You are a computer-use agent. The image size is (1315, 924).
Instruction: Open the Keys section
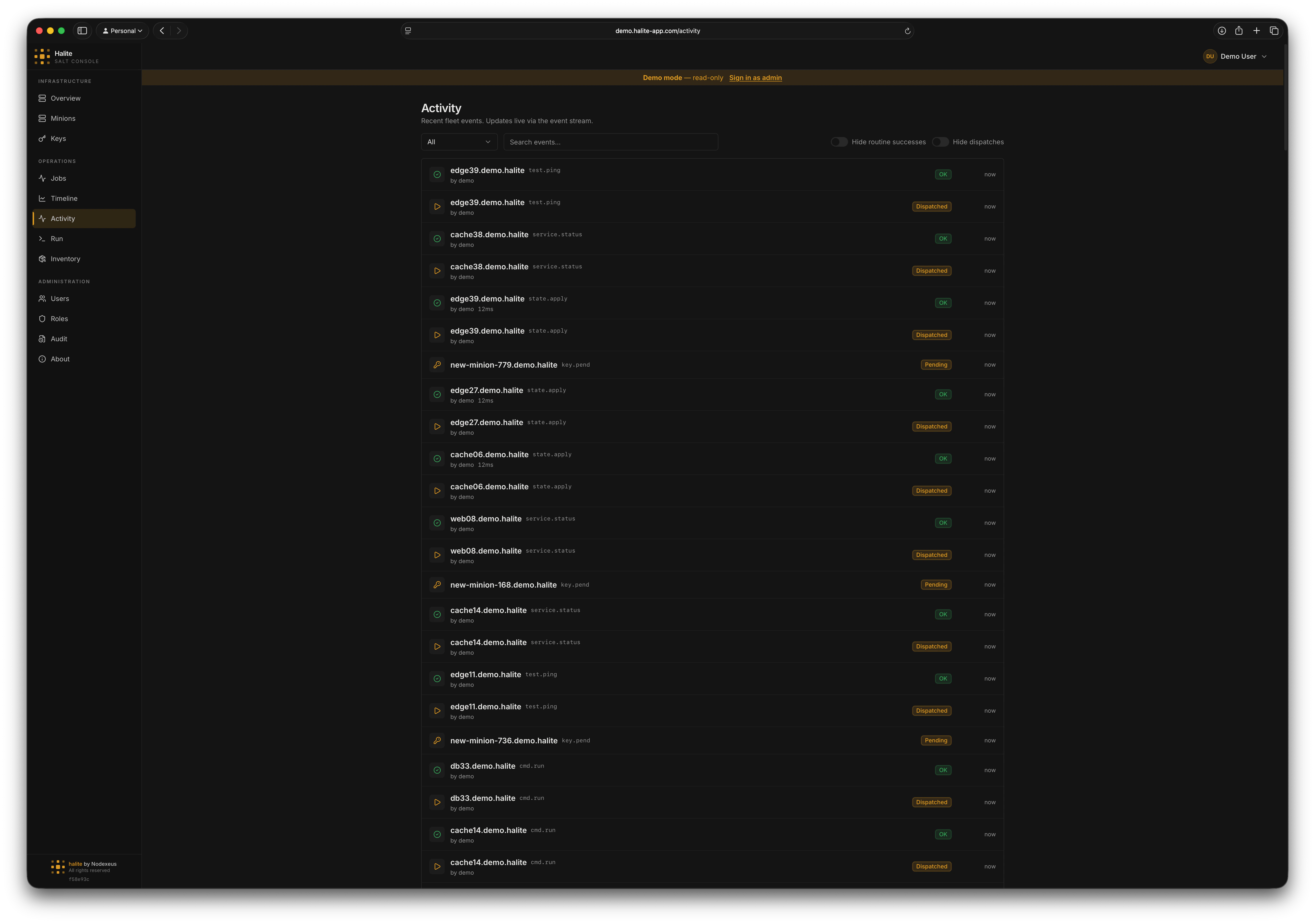[84, 139]
